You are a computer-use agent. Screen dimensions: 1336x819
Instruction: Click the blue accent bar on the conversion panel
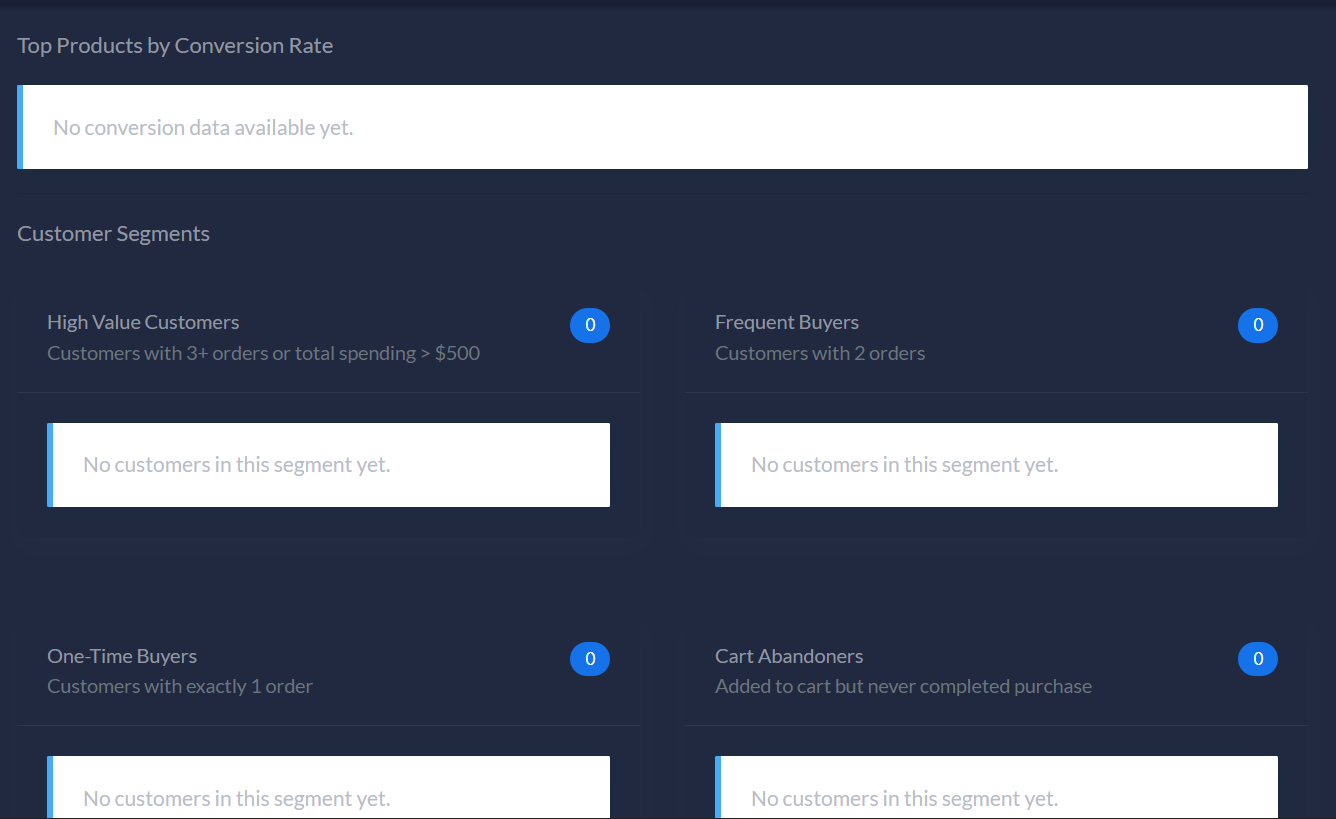(19, 127)
